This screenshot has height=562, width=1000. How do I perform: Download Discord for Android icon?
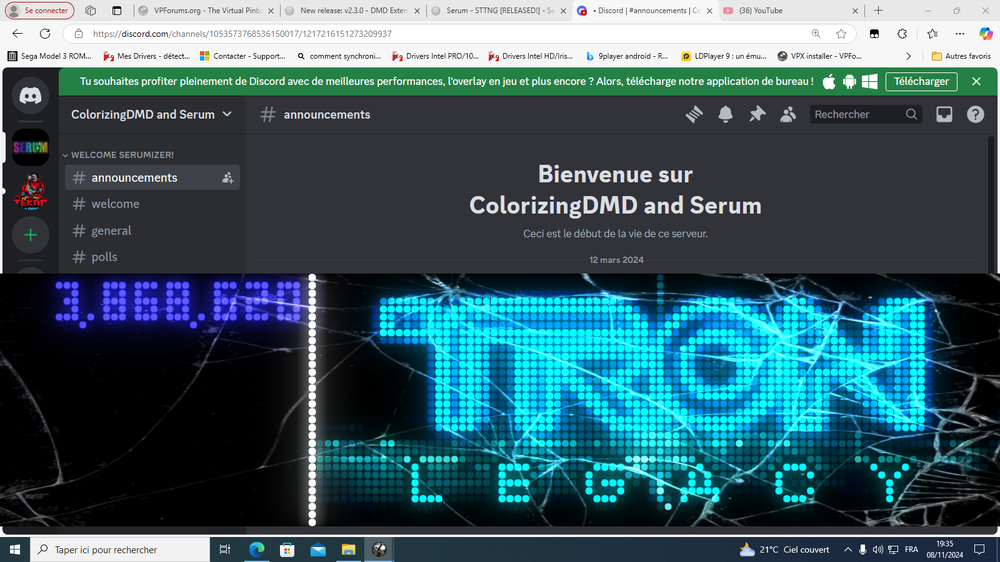849,82
